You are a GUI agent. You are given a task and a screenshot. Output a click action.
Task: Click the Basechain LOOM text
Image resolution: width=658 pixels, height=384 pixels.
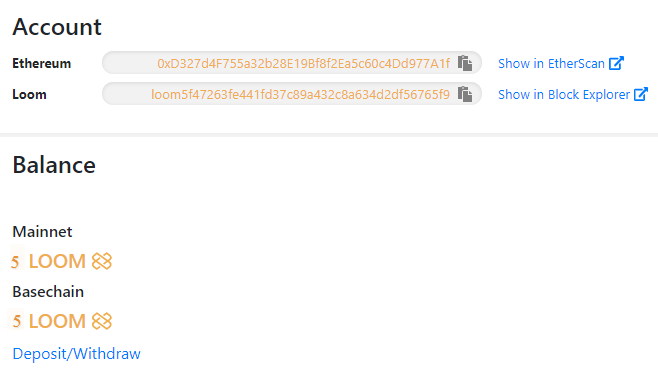(57, 321)
